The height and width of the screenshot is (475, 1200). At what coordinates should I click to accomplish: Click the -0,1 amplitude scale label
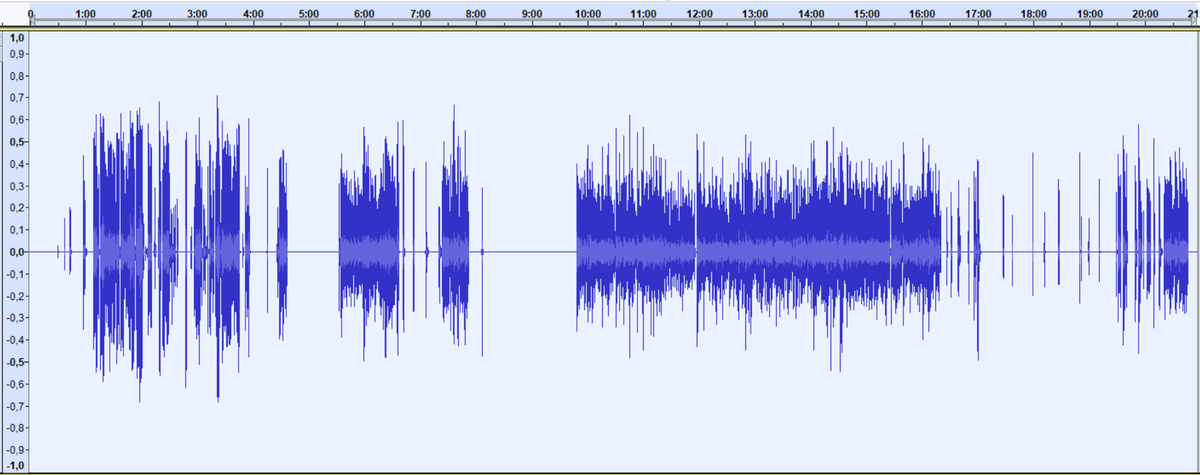pos(15,274)
